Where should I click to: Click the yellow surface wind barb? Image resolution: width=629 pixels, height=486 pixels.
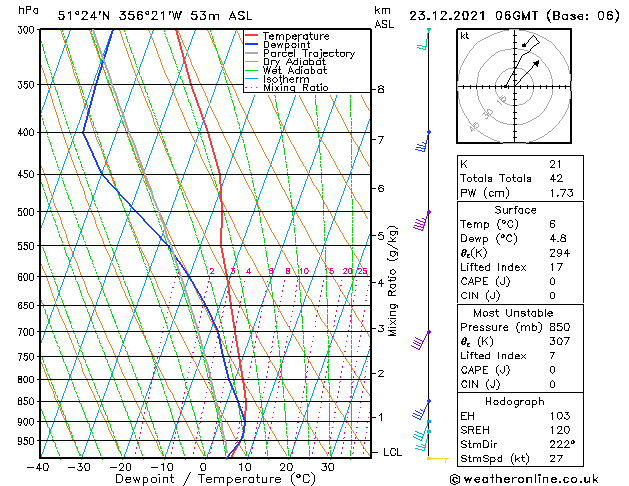[x=438, y=459]
